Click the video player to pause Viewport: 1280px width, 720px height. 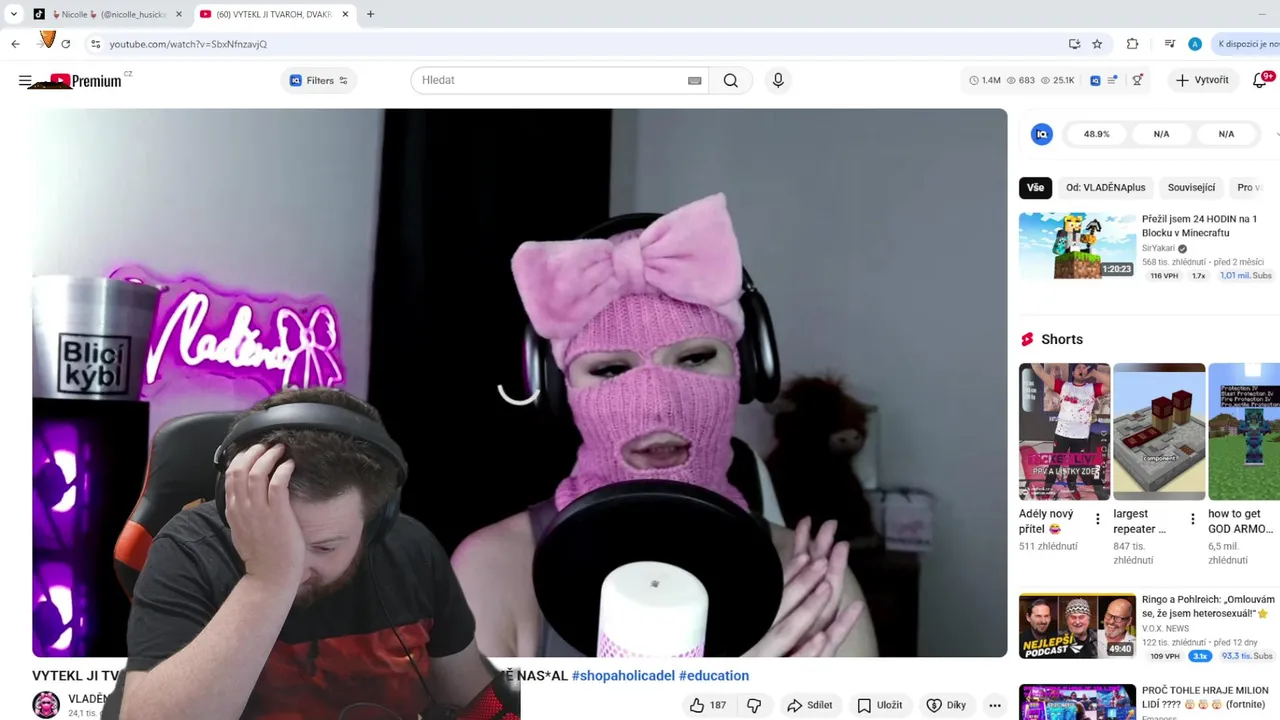(x=519, y=383)
